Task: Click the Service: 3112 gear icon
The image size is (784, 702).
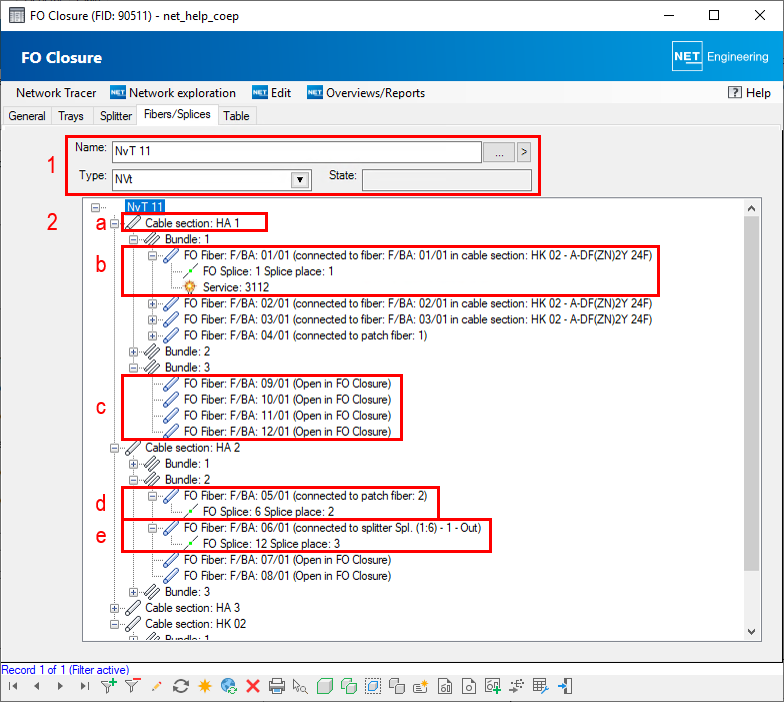Action: pos(190,286)
